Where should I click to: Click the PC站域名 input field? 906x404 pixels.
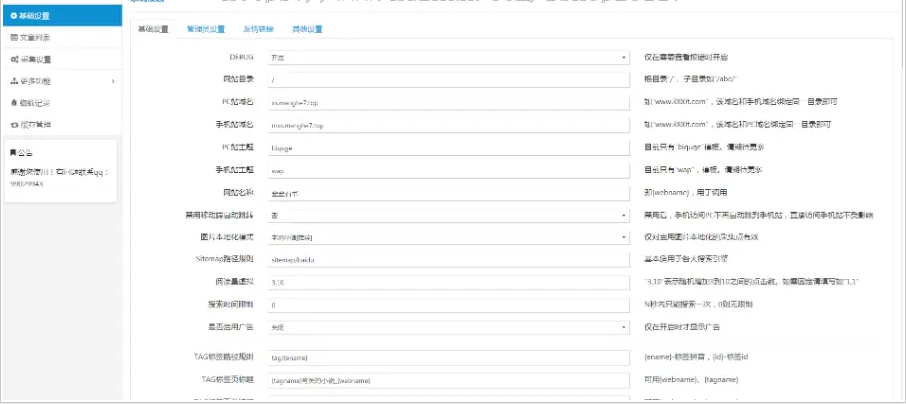448,102
